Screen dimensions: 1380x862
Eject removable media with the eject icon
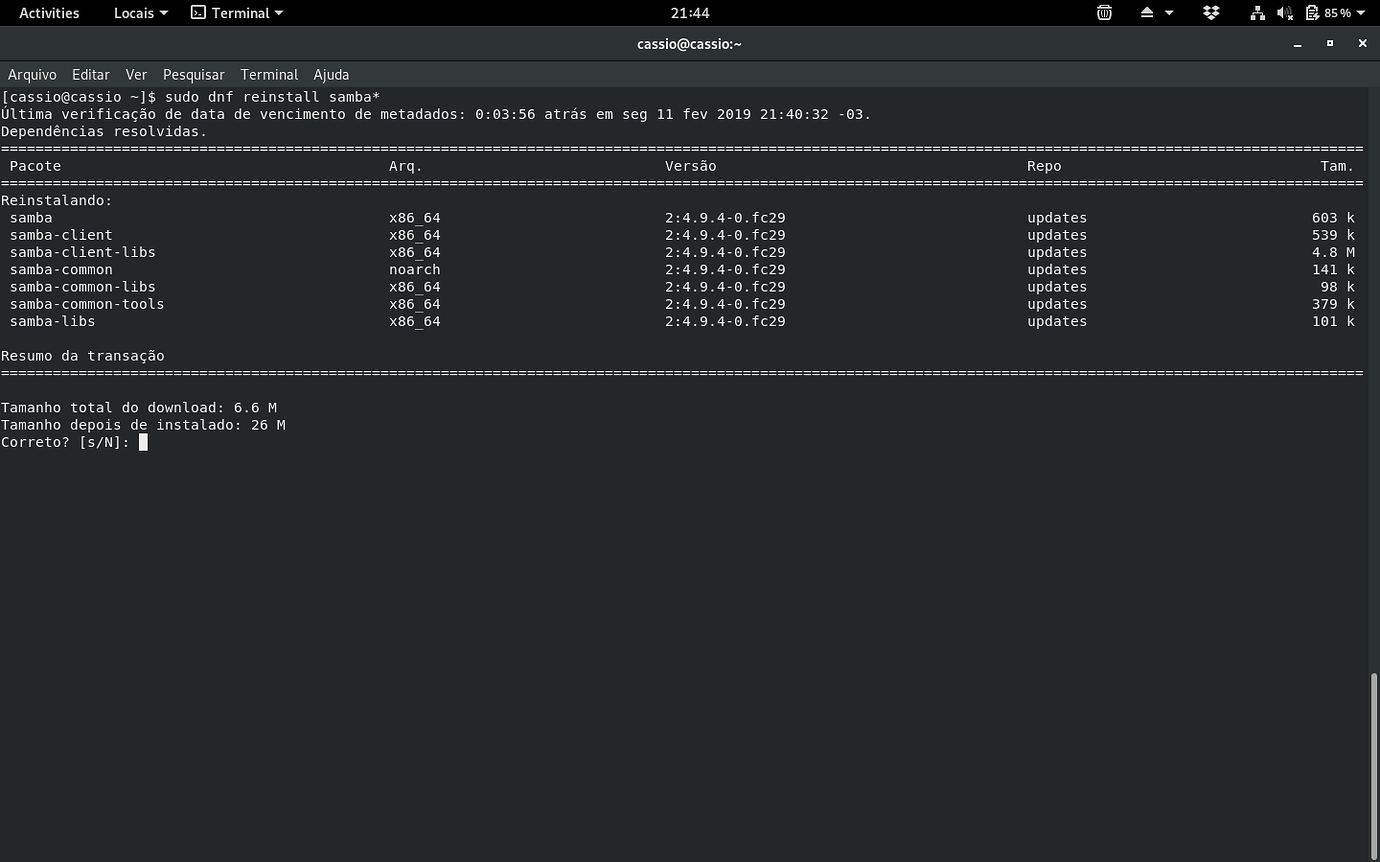click(1146, 13)
